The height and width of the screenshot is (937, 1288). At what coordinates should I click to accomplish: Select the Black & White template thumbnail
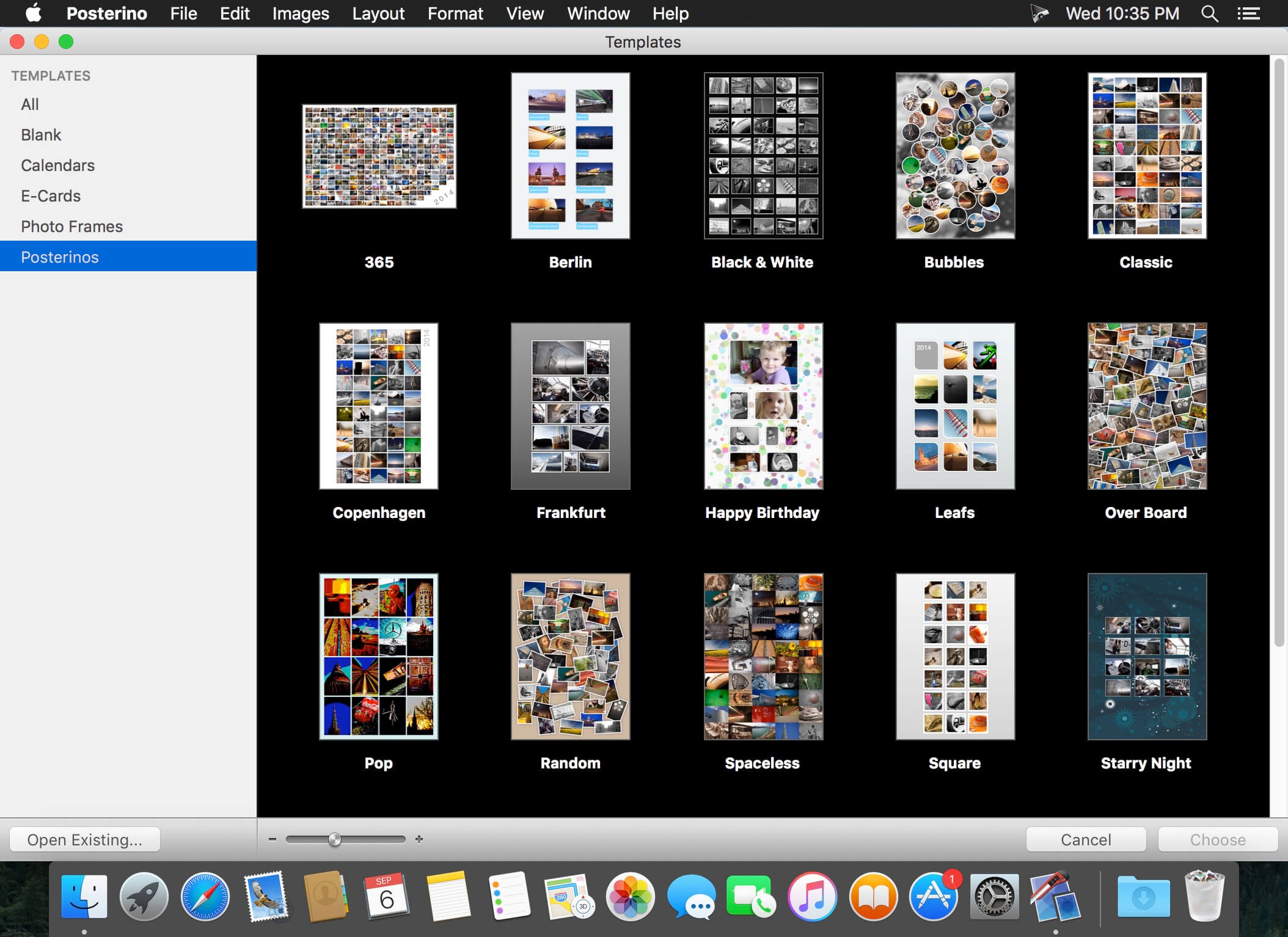pyautogui.click(x=761, y=156)
